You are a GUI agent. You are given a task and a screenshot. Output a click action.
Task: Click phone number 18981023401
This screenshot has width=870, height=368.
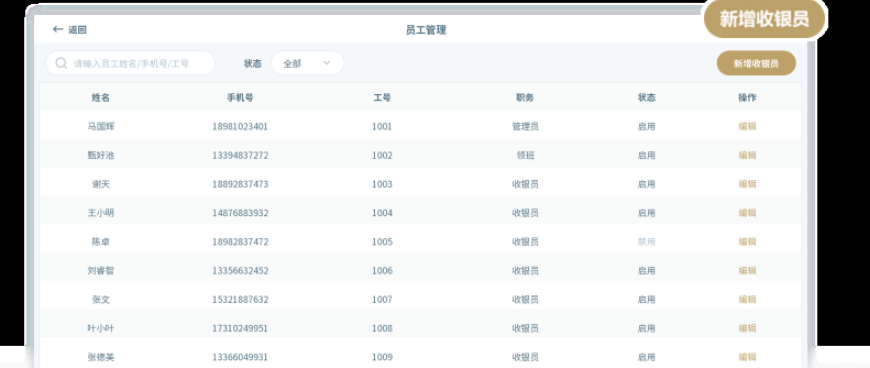click(x=240, y=127)
